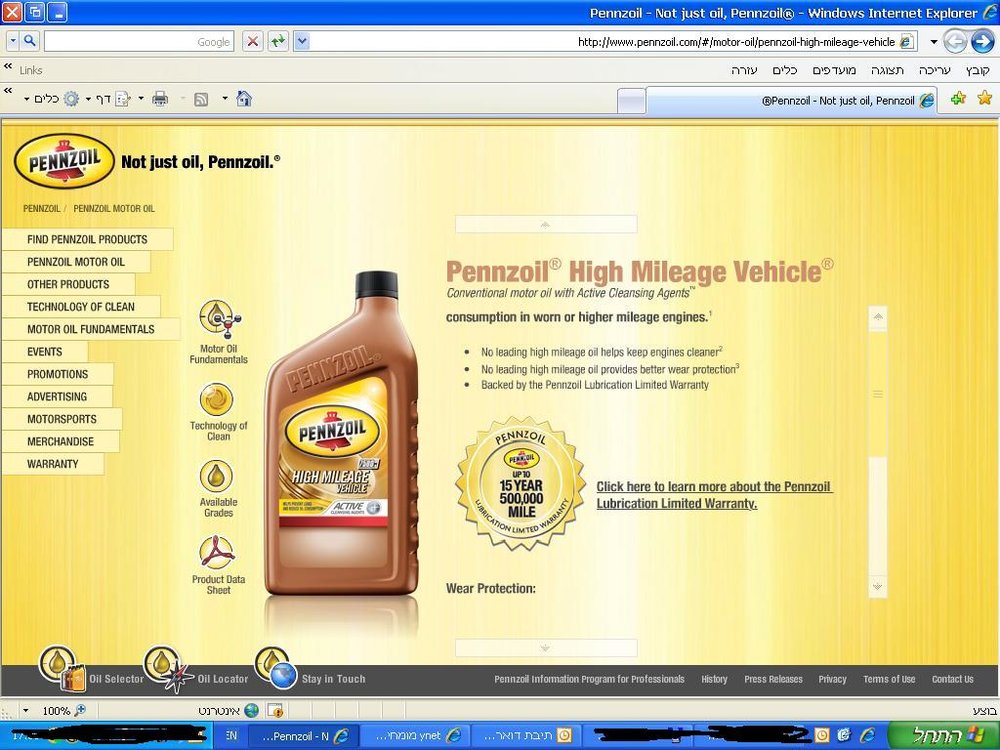Launch the Oil Selector icon
Image resolution: width=1000 pixels, height=750 pixels.
(x=62, y=669)
